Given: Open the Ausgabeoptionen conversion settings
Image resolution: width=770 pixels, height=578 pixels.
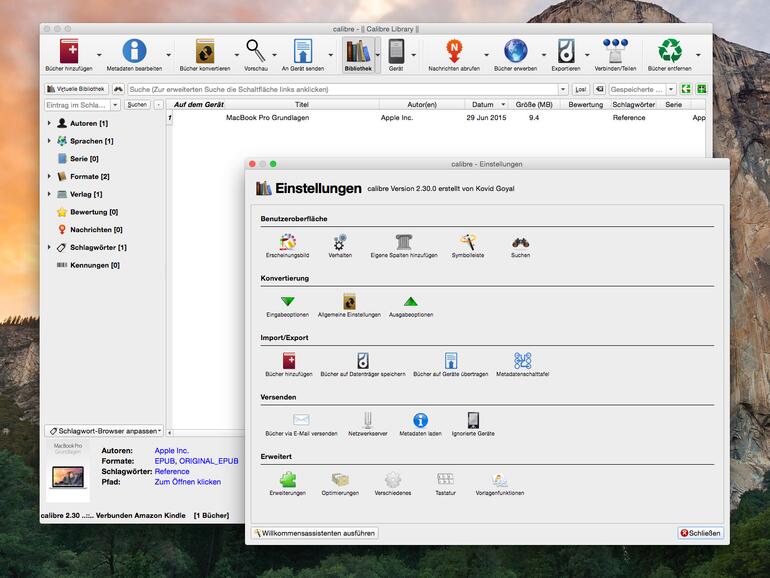Looking at the screenshot, I should click(410, 301).
